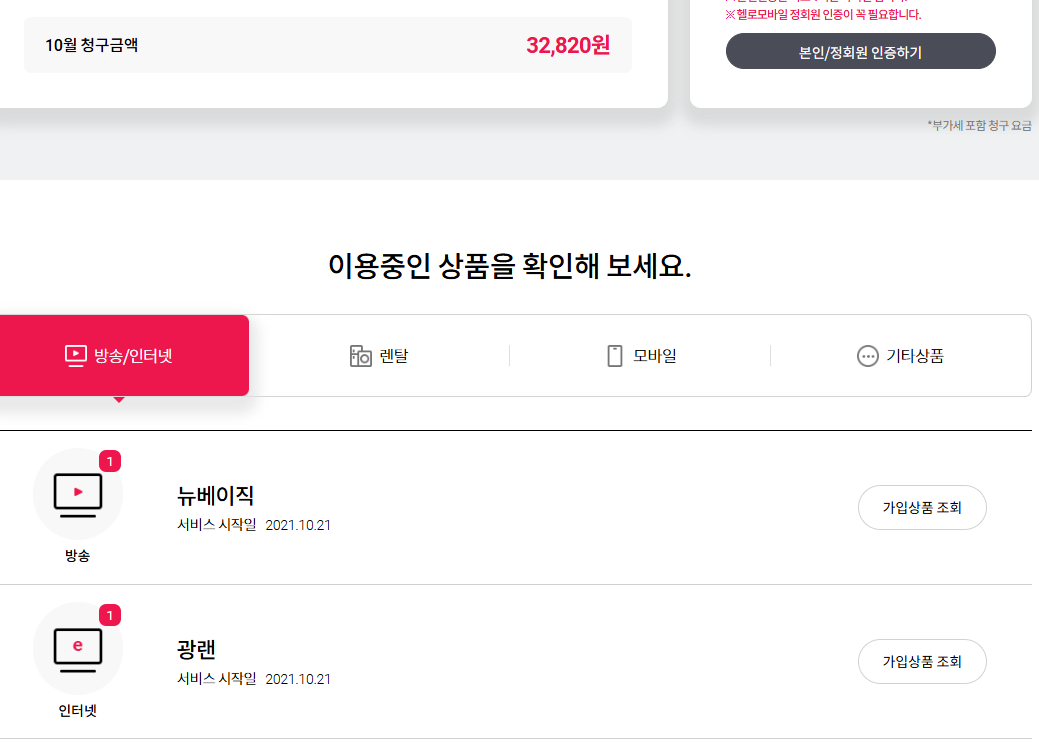The height and width of the screenshot is (755, 1039).
Task: Click the ellipsis circle icon beside 기타상품
Action: coord(867,356)
